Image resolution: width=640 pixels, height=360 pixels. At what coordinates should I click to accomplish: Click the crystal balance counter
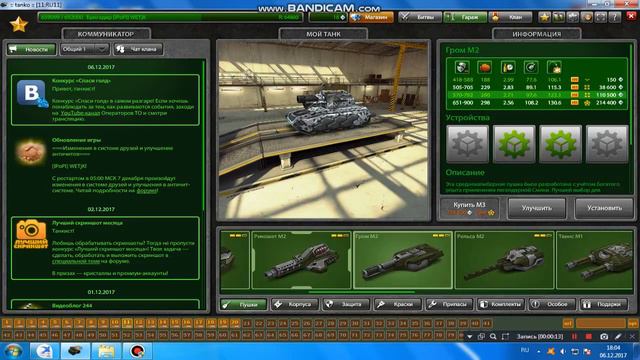328,17
